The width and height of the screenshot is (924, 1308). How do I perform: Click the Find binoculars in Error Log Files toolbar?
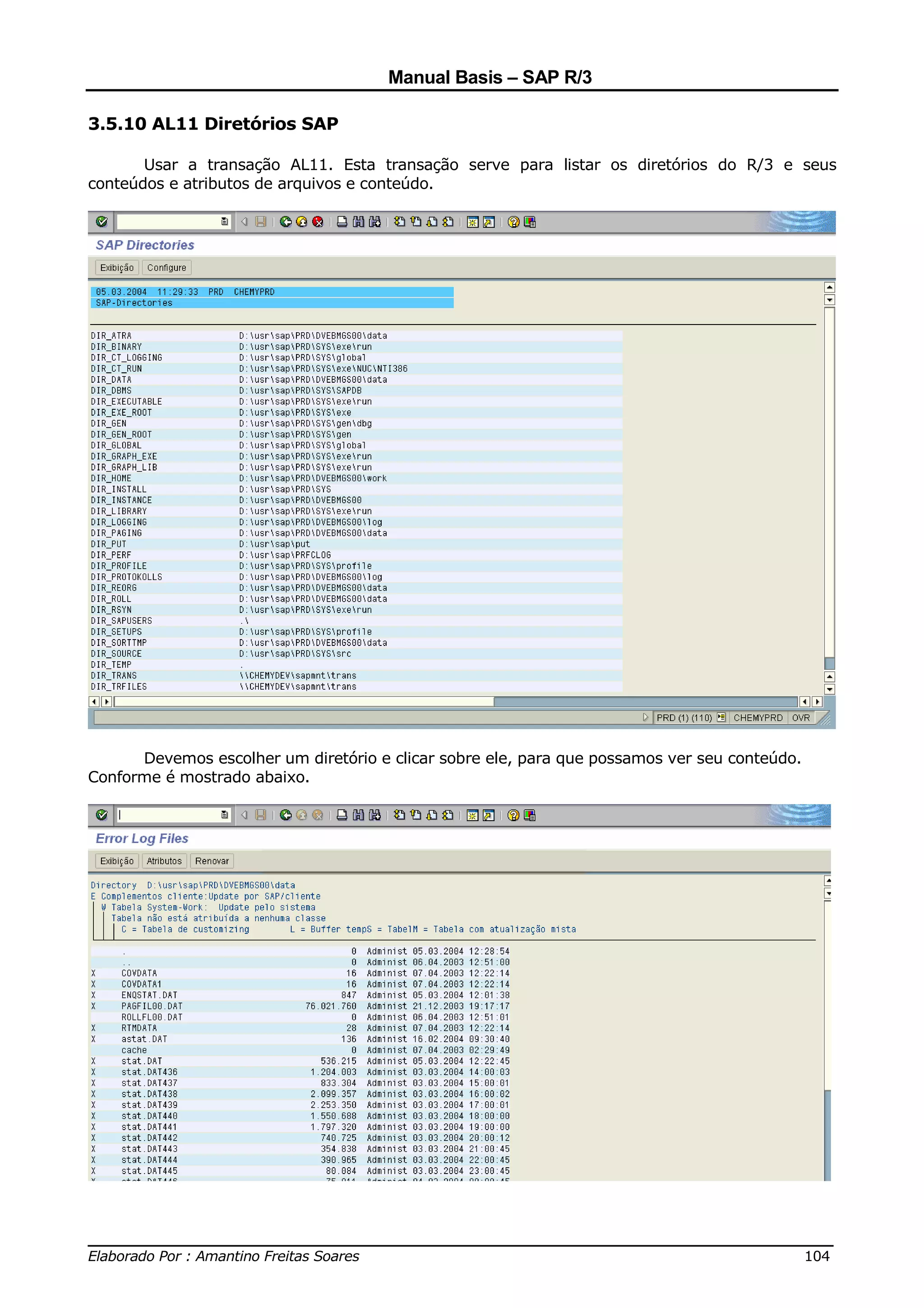(x=358, y=815)
